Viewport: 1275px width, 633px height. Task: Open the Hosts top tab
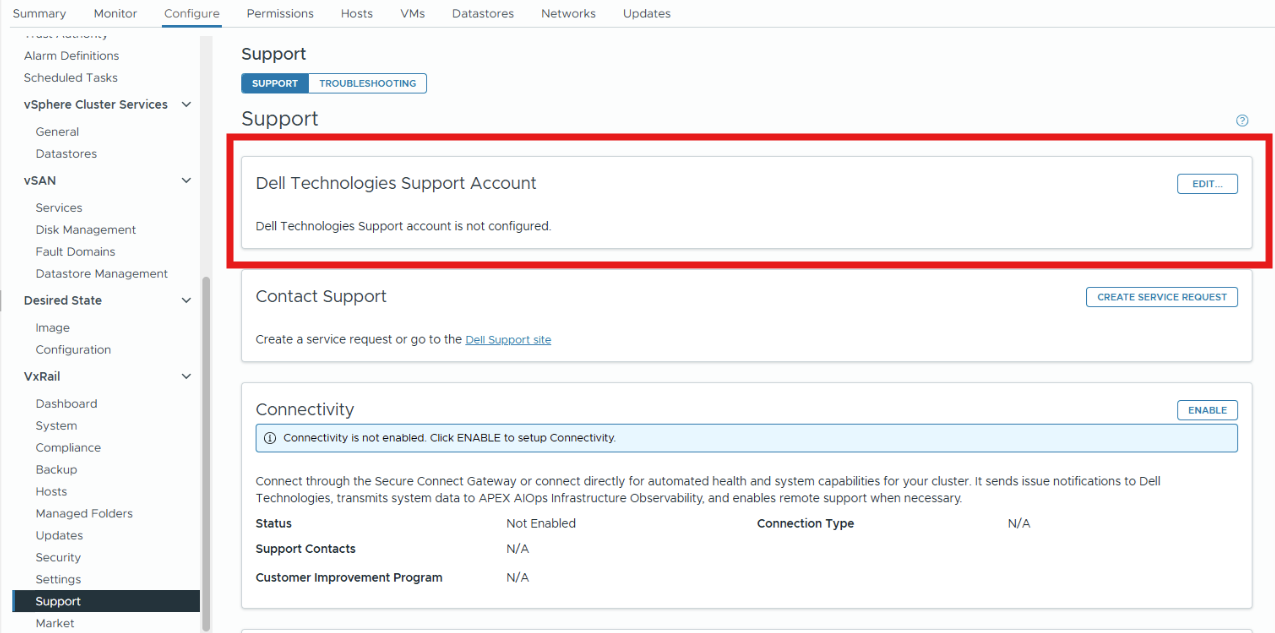(x=357, y=13)
